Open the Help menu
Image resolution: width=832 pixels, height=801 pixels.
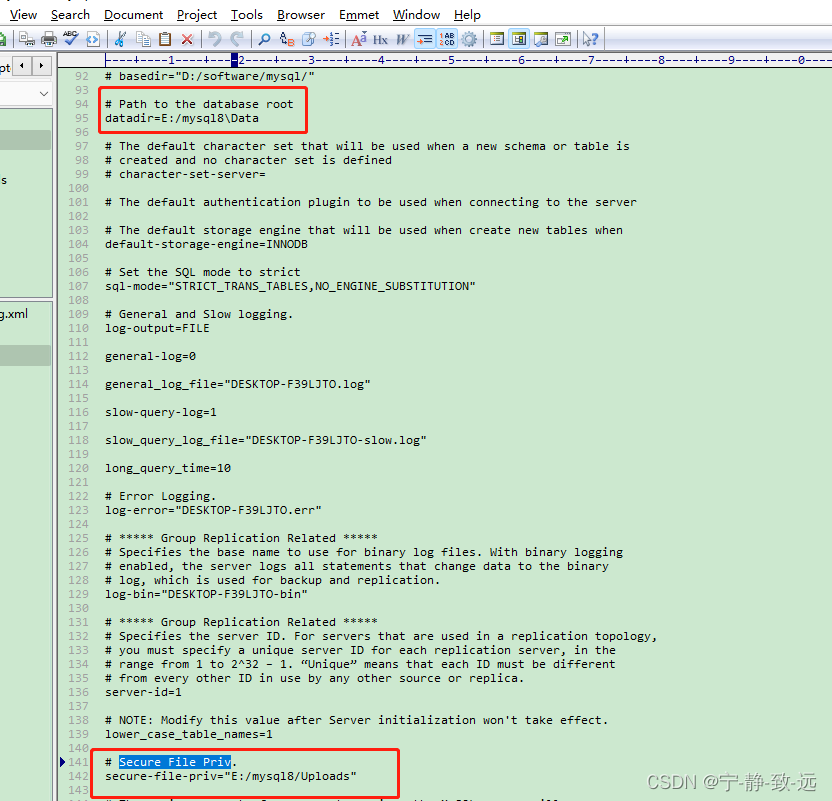click(467, 15)
